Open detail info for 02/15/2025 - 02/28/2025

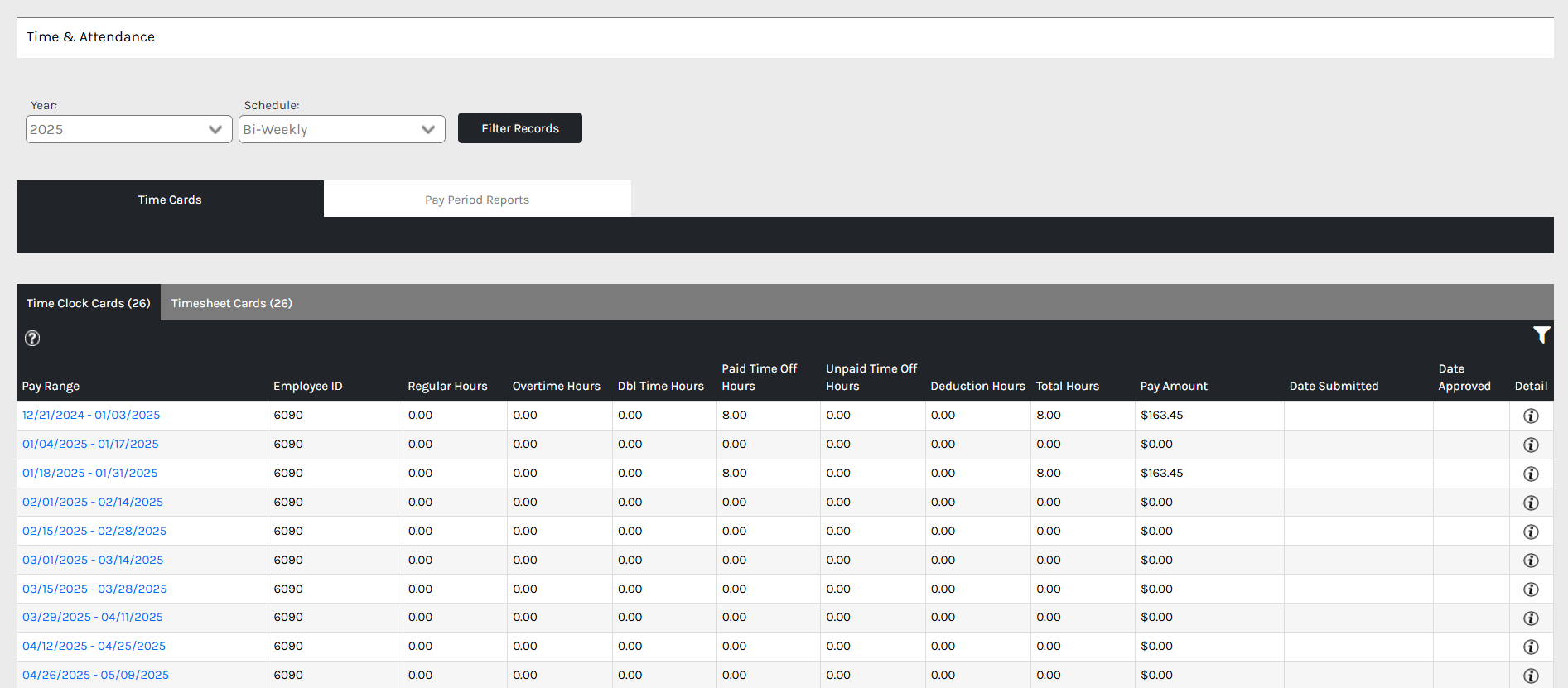click(x=1531, y=532)
